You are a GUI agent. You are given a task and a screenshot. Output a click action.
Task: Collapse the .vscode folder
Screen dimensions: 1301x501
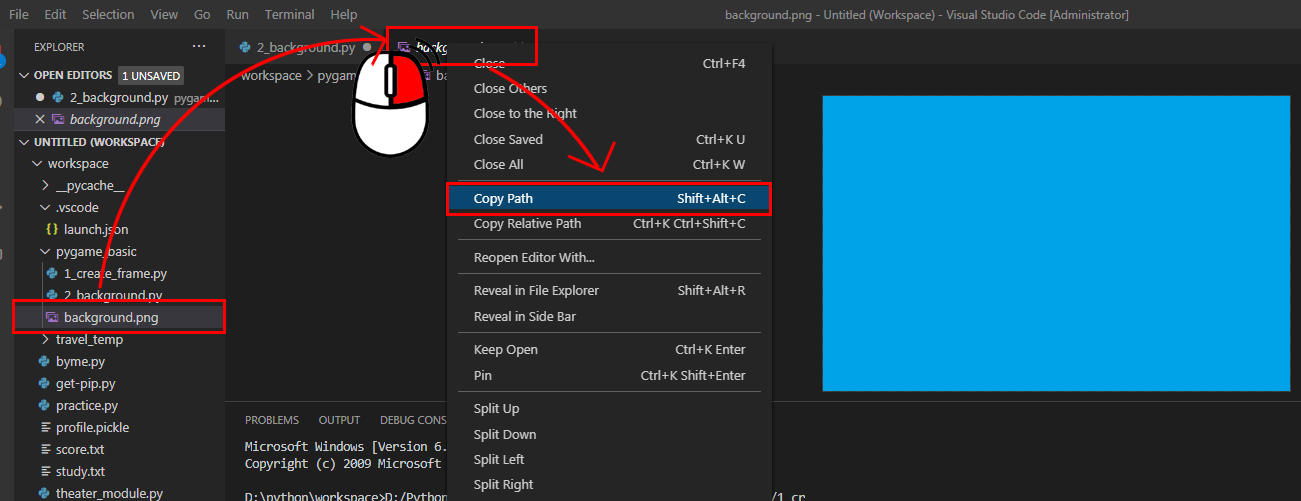[45, 207]
